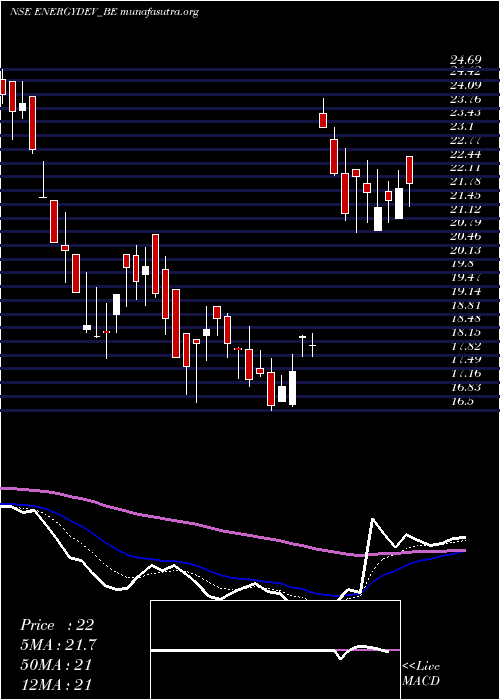The width and height of the screenshot is (500, 700).
Task: Click the 19.8 price axis label
Action: coord(462,264)
